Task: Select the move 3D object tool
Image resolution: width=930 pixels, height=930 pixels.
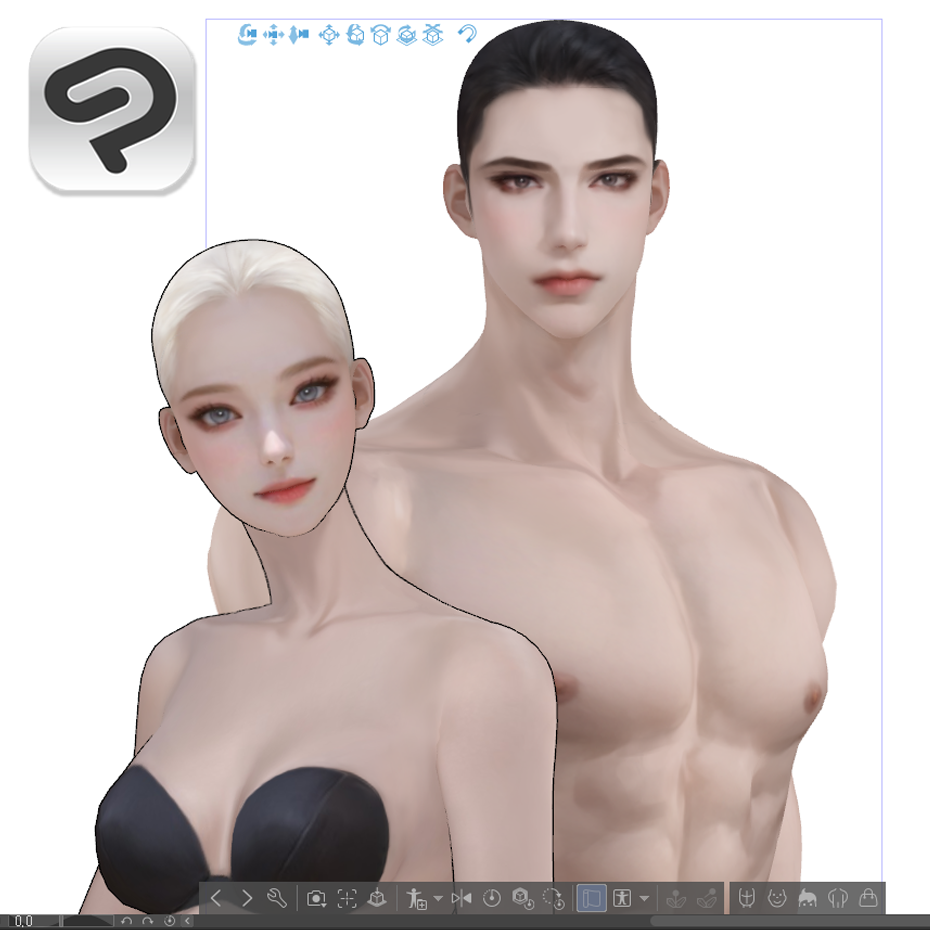Action: click(x=330, y=33)
